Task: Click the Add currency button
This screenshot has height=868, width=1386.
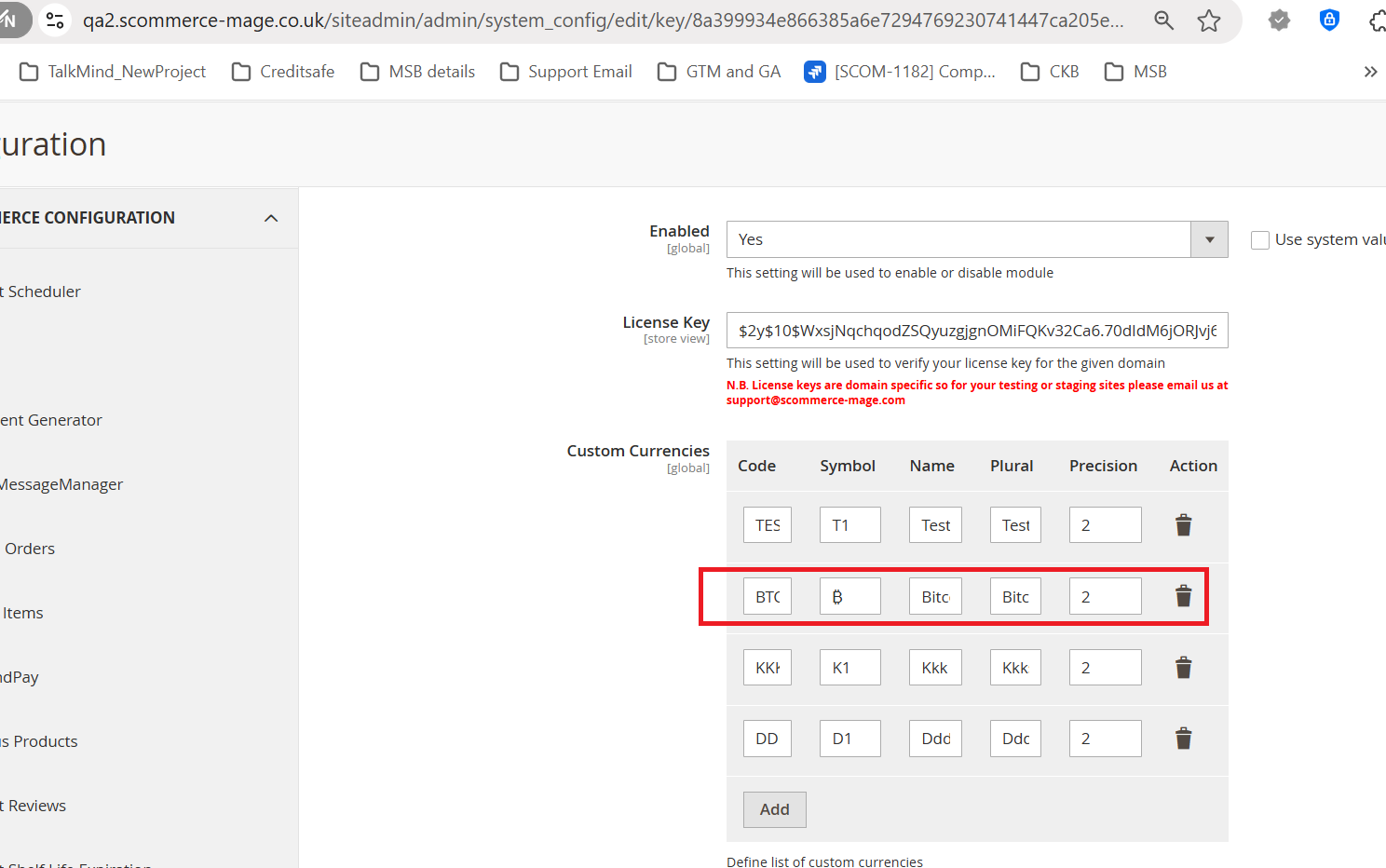Action: [774, 809]
